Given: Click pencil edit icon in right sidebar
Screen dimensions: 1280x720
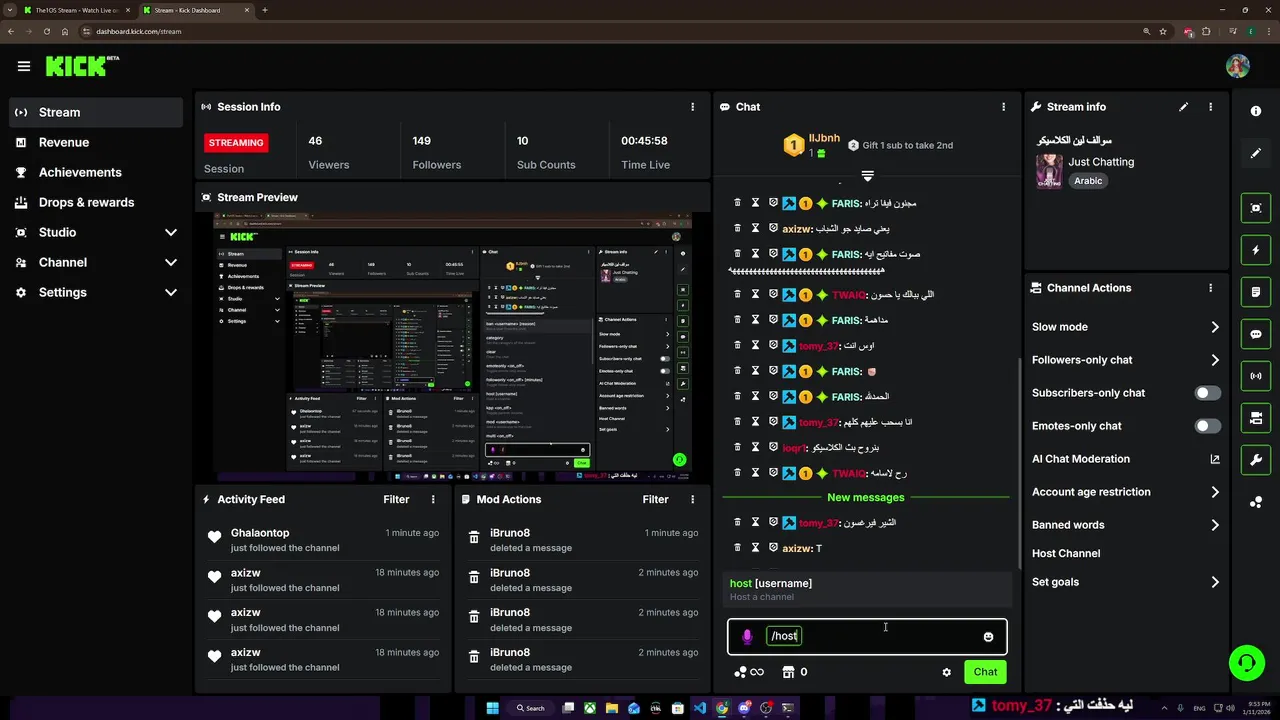Looking at the screenshot, I should (1256, 154).
